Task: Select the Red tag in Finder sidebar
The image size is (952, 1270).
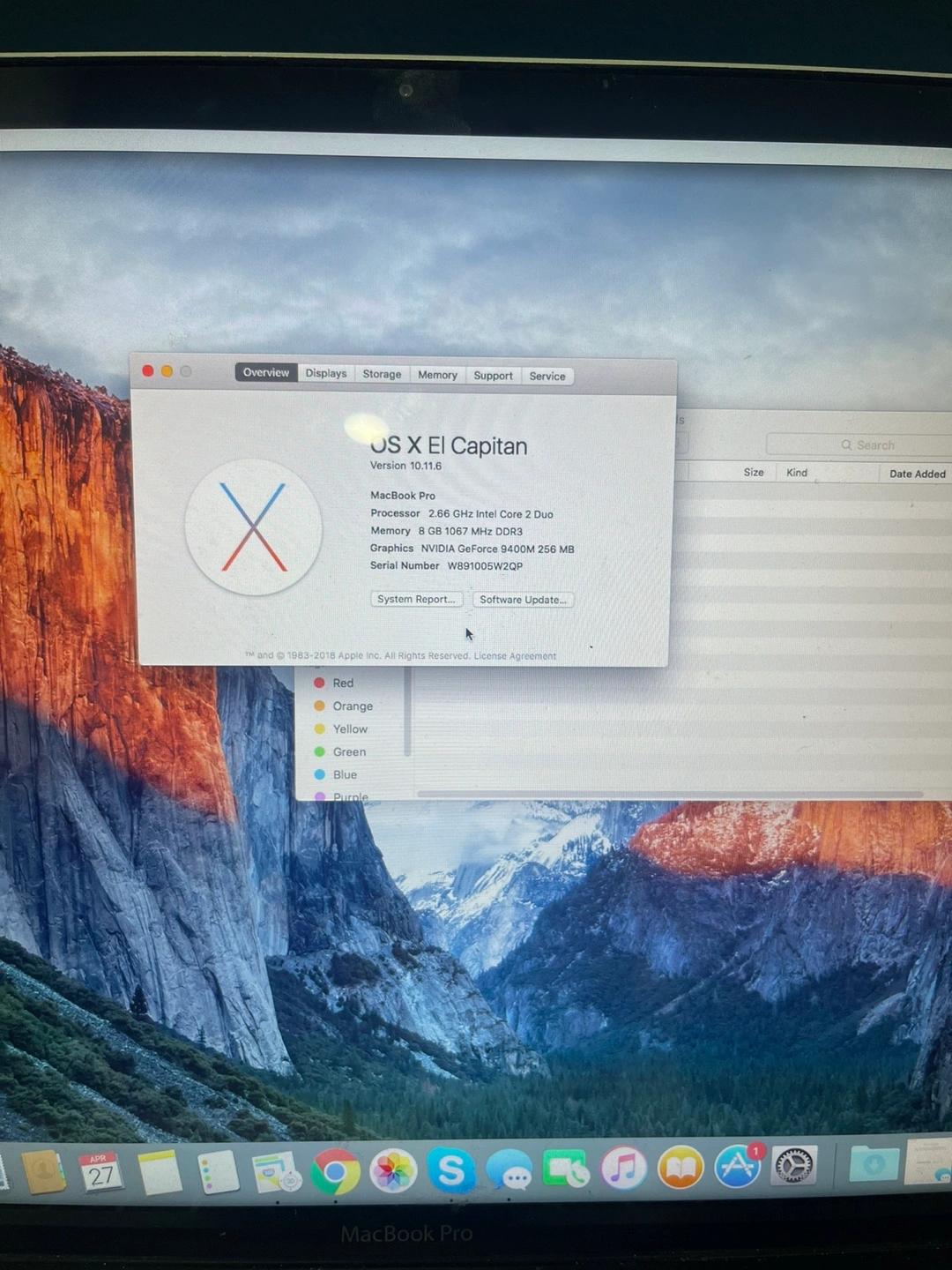Action: coord(342,683)
